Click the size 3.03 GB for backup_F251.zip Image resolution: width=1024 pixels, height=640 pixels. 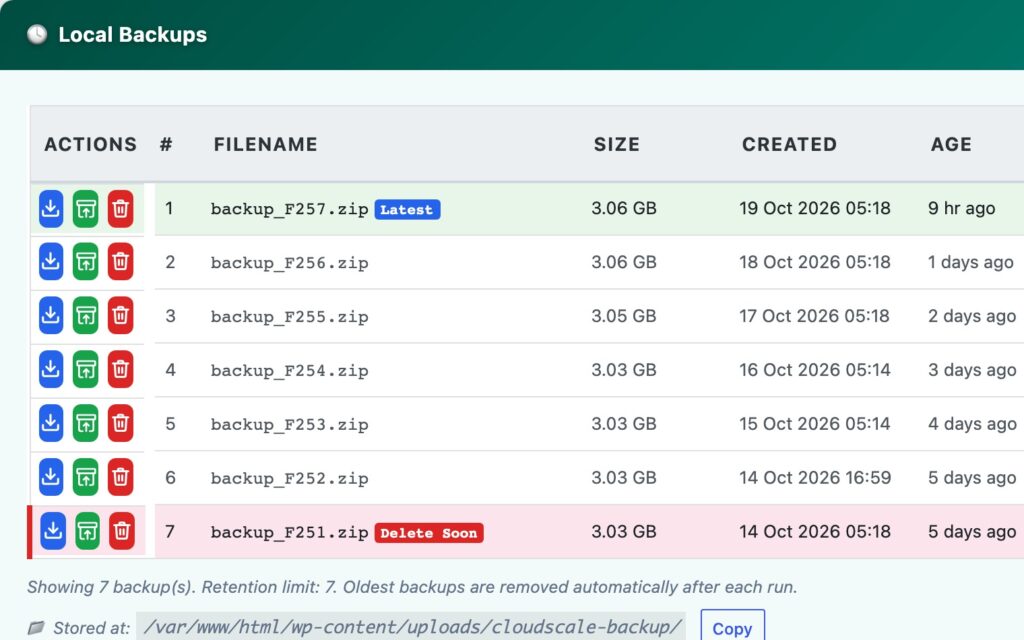pos(624,532)
